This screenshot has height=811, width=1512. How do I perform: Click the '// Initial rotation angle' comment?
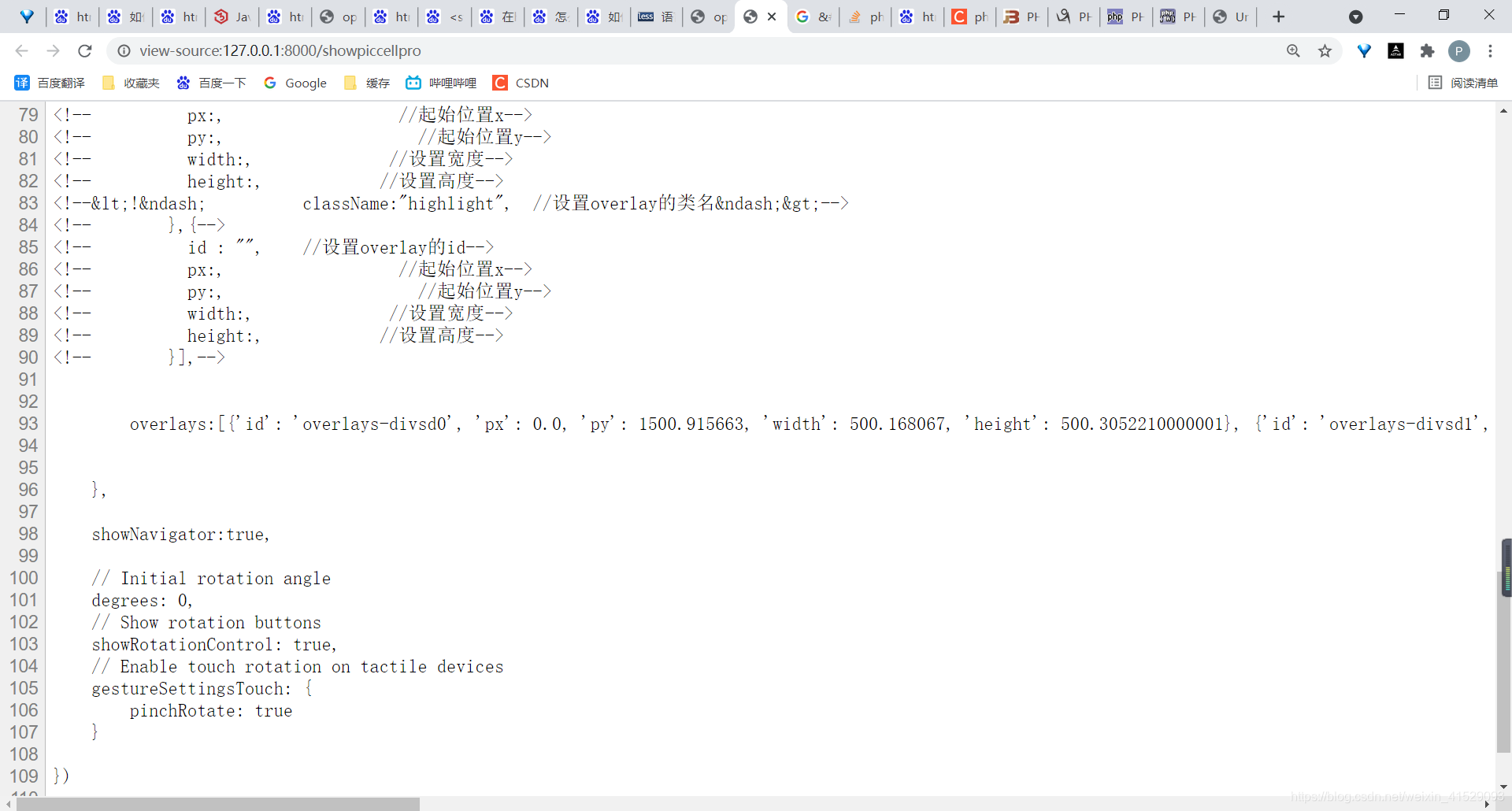(x=211, y=579)
